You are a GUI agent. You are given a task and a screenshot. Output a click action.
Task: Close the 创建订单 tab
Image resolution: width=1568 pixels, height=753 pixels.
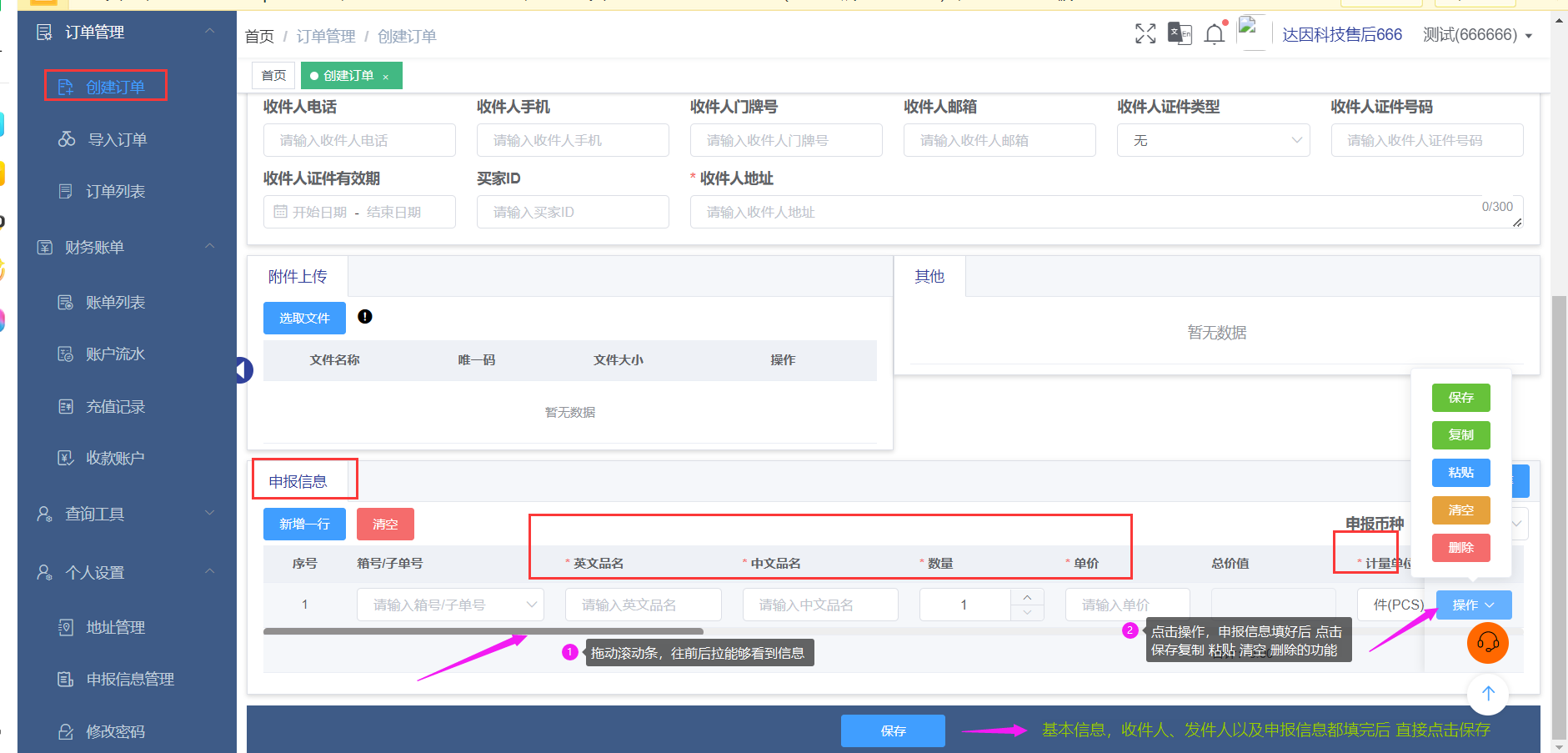pos(386,77)
